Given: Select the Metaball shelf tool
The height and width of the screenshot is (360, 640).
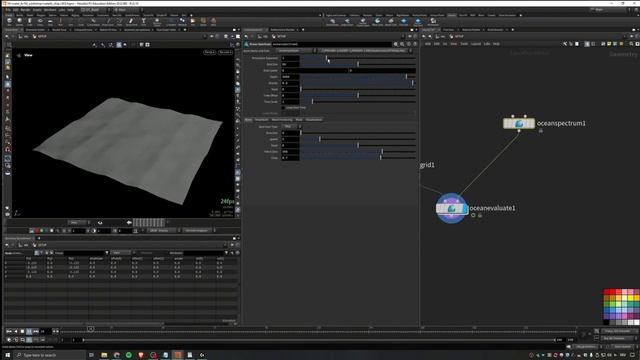Looking at the screenshot, I should point(182,22).
